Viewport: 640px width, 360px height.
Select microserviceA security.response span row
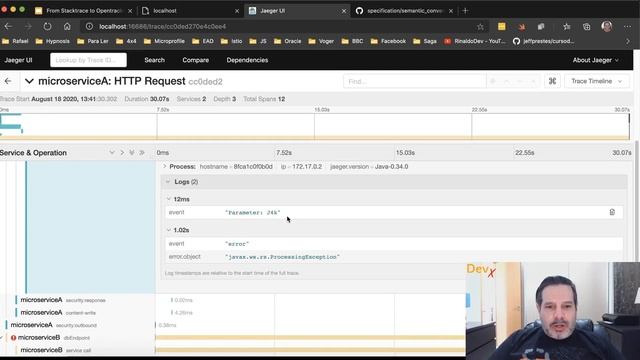pyautogui.click(x=78, y=300)
